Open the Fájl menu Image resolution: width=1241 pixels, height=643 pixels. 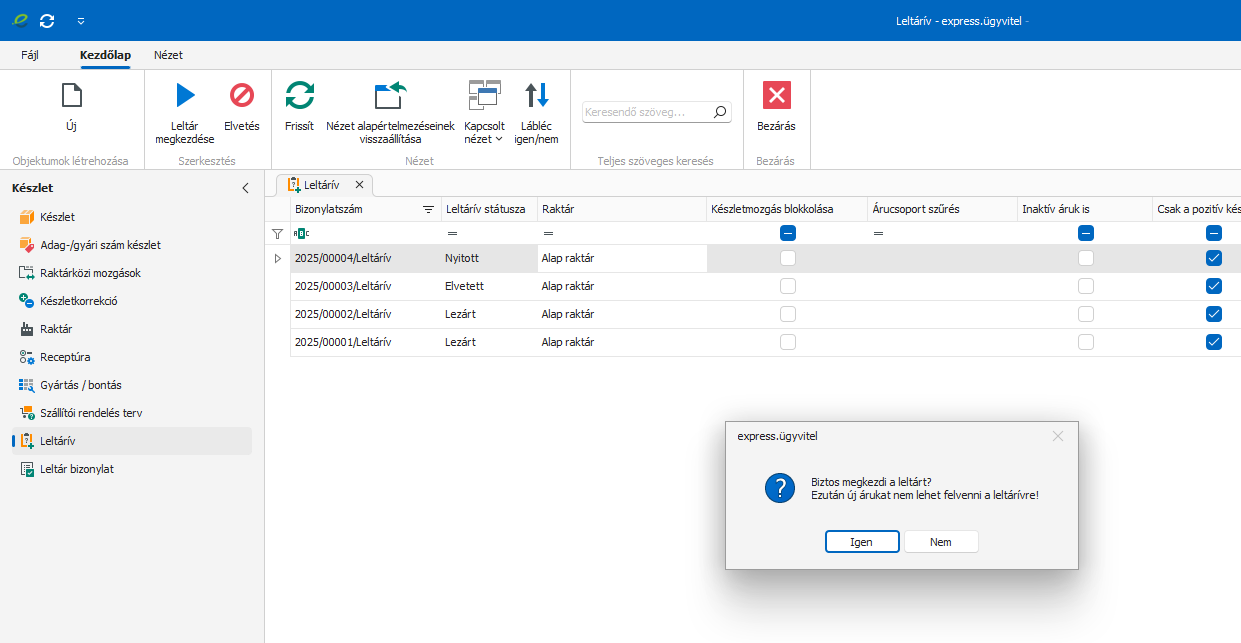(x=30, y=55)
